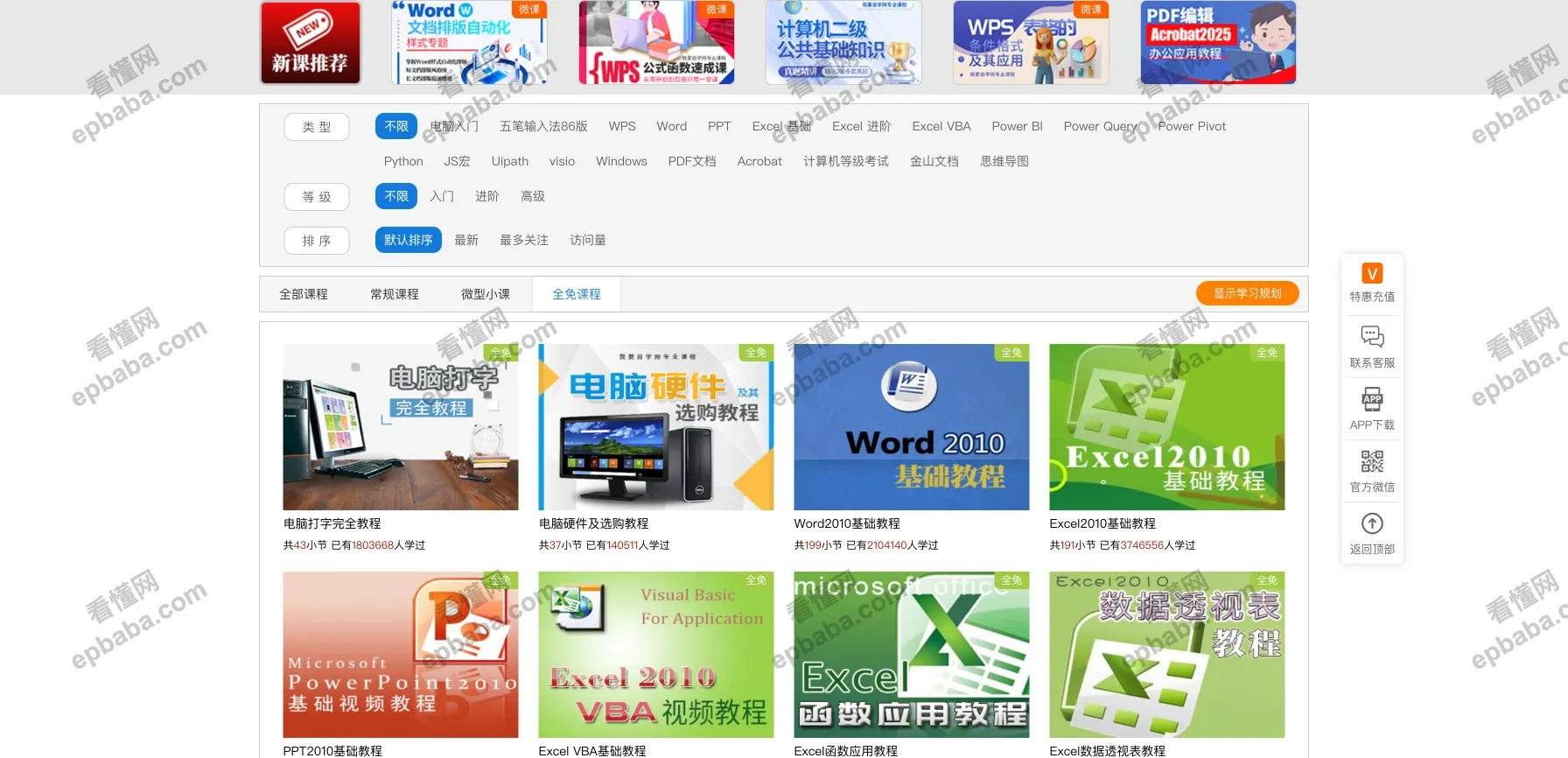Viewport: 1568px width, 758px height.
Task: Sort courses by 访问量
Action: (x=588, y=240)
